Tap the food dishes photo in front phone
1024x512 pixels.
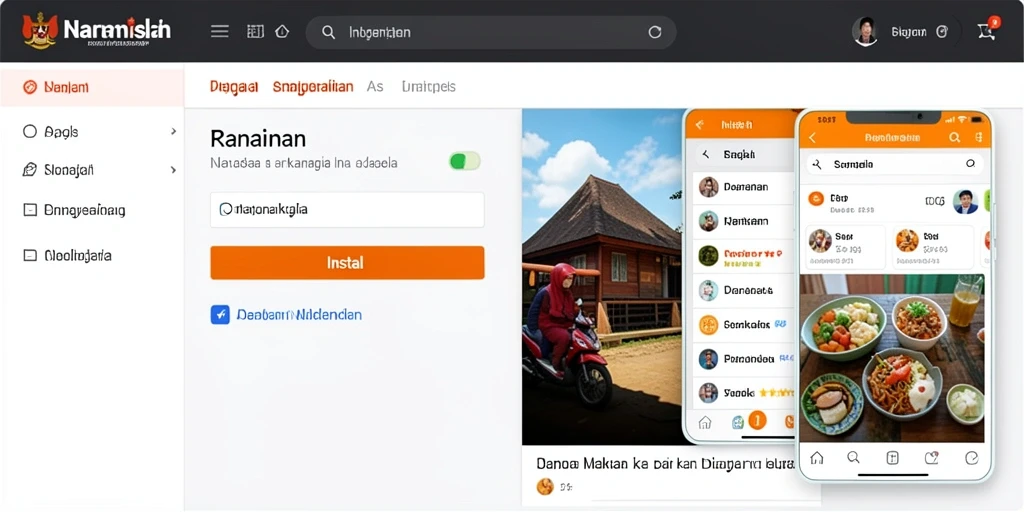coord(892,358)
